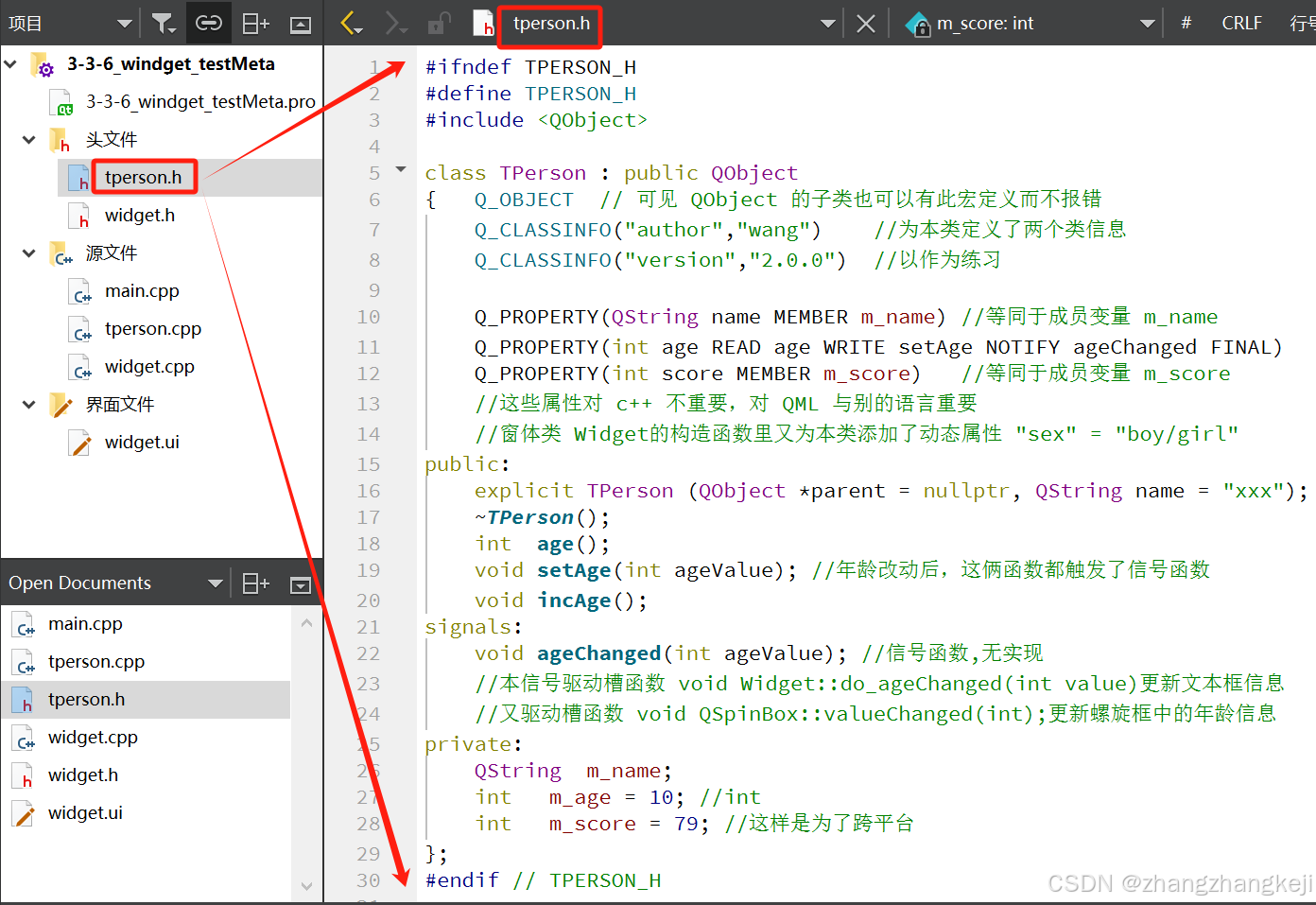Click the symbol icon before m_score: int

pos(917,24)
